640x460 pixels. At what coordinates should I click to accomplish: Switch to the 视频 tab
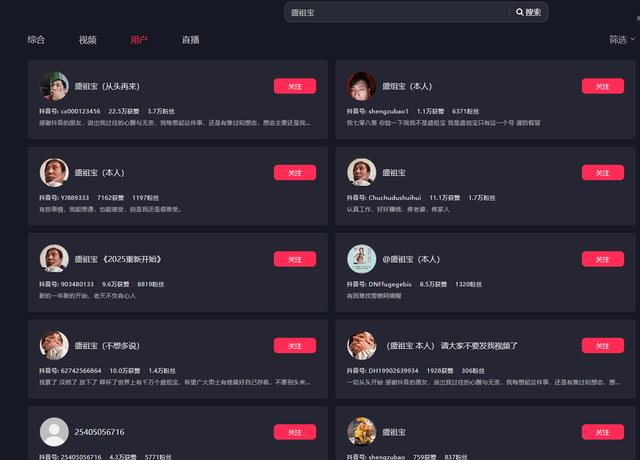pos(87,40)
